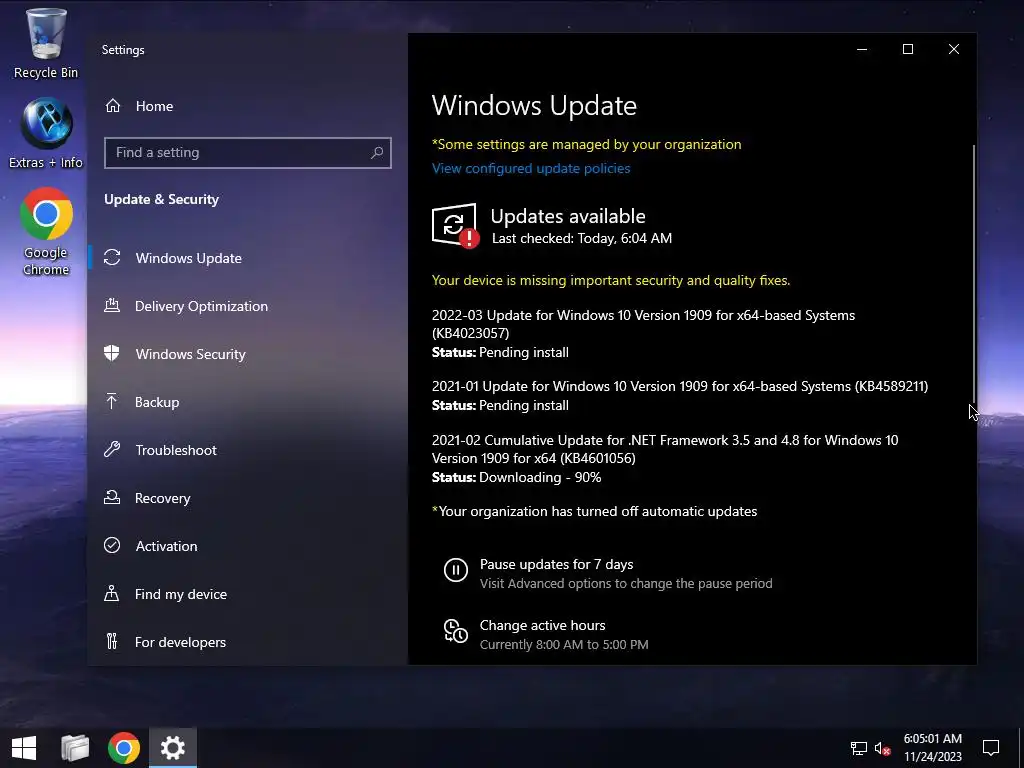Click the Troubleshoot wrench icon
This screenshot has width=1024, height=768.
tap(112, 449)
